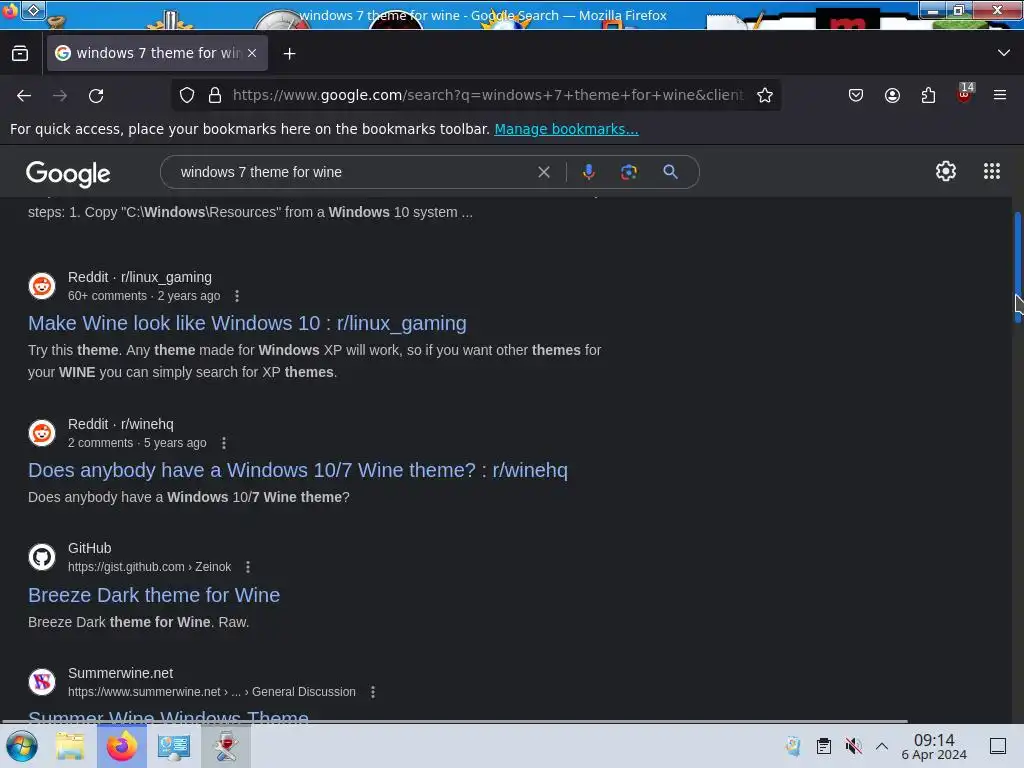The width and height of the screenshot is (1024, 768).
Task: Close the 'windows 7 theme for wine' tab
Action: [252, 53]
